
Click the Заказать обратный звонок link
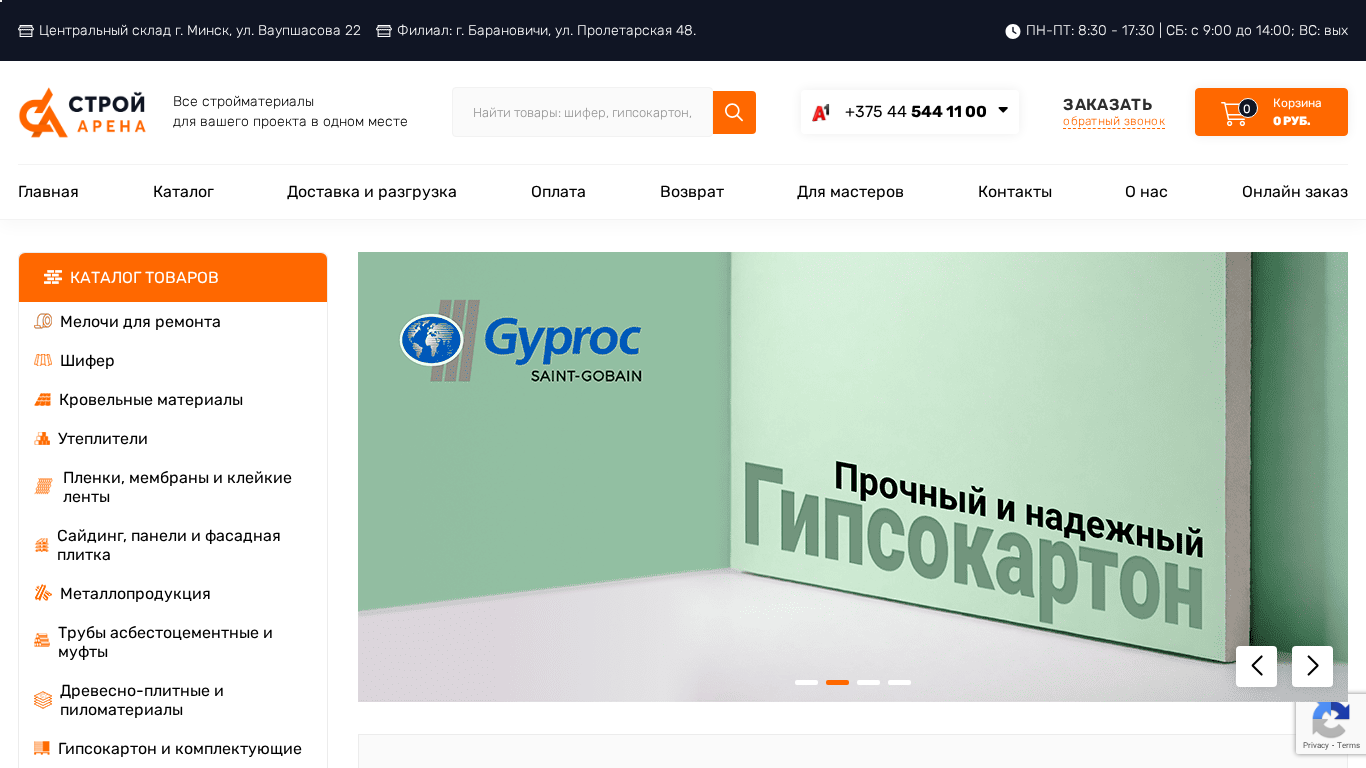tap(1114, 112)
